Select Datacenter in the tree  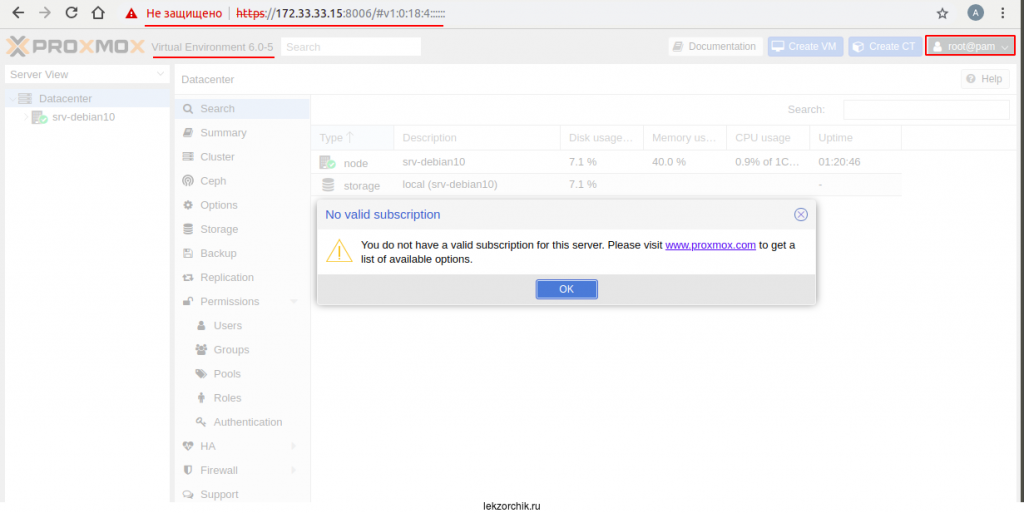pos(65,99)
